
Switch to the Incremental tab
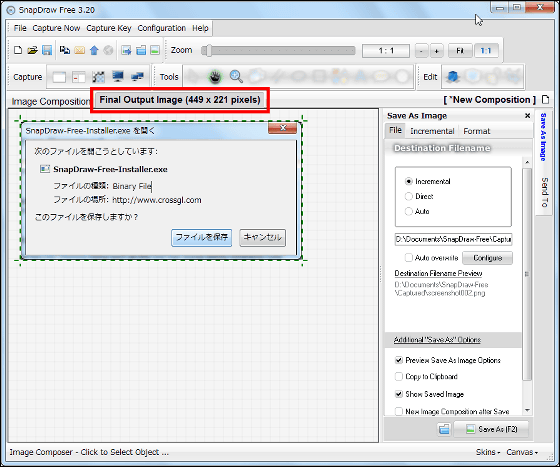pos(432,131)
